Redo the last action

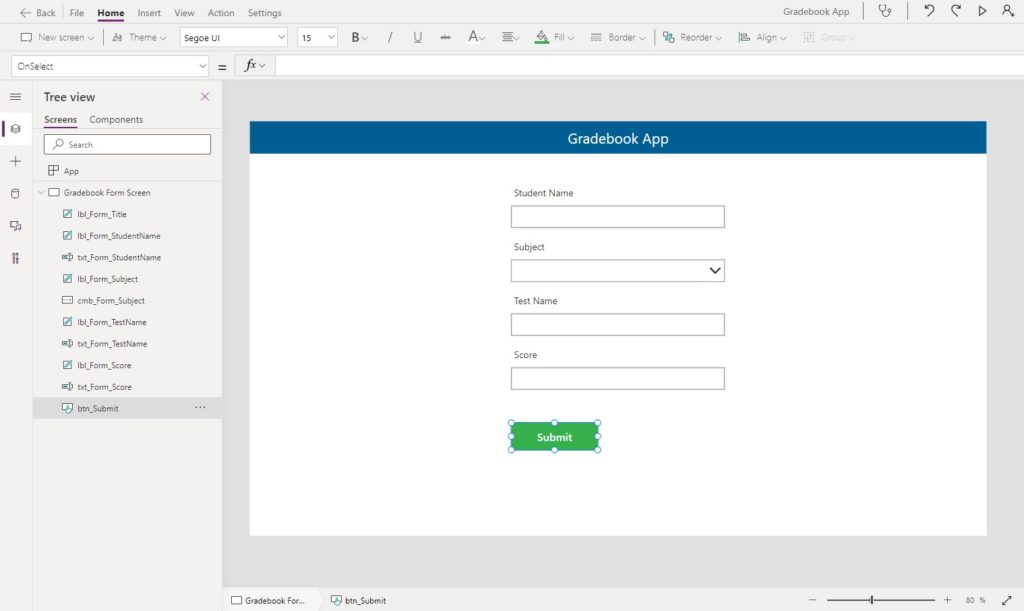[955, 11]
